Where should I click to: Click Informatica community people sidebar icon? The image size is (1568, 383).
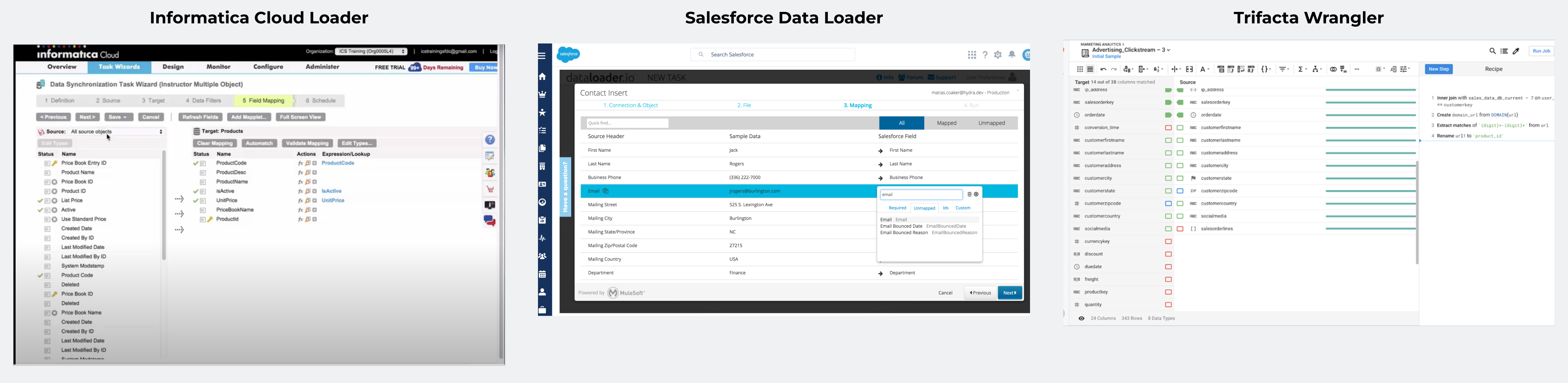click(490, 173)
